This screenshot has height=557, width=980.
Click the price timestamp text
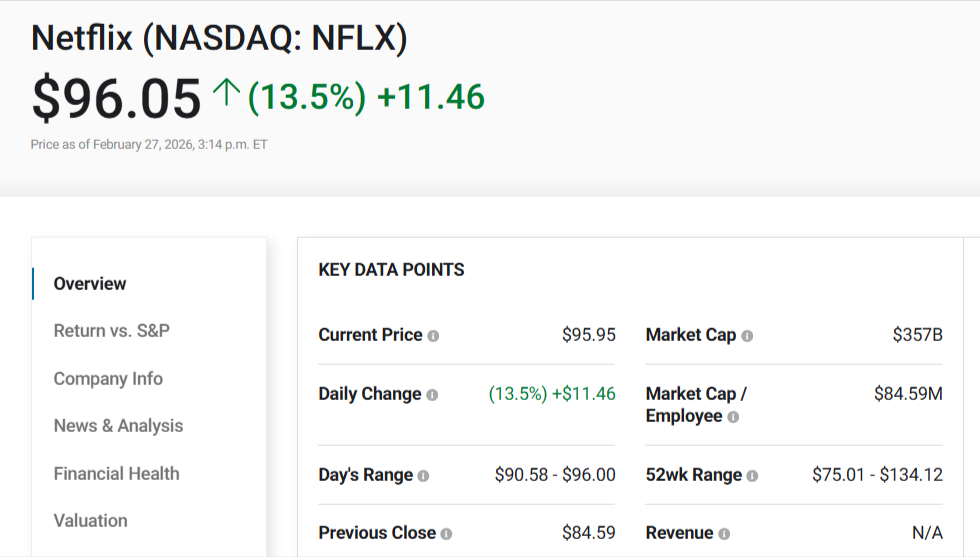149,144
